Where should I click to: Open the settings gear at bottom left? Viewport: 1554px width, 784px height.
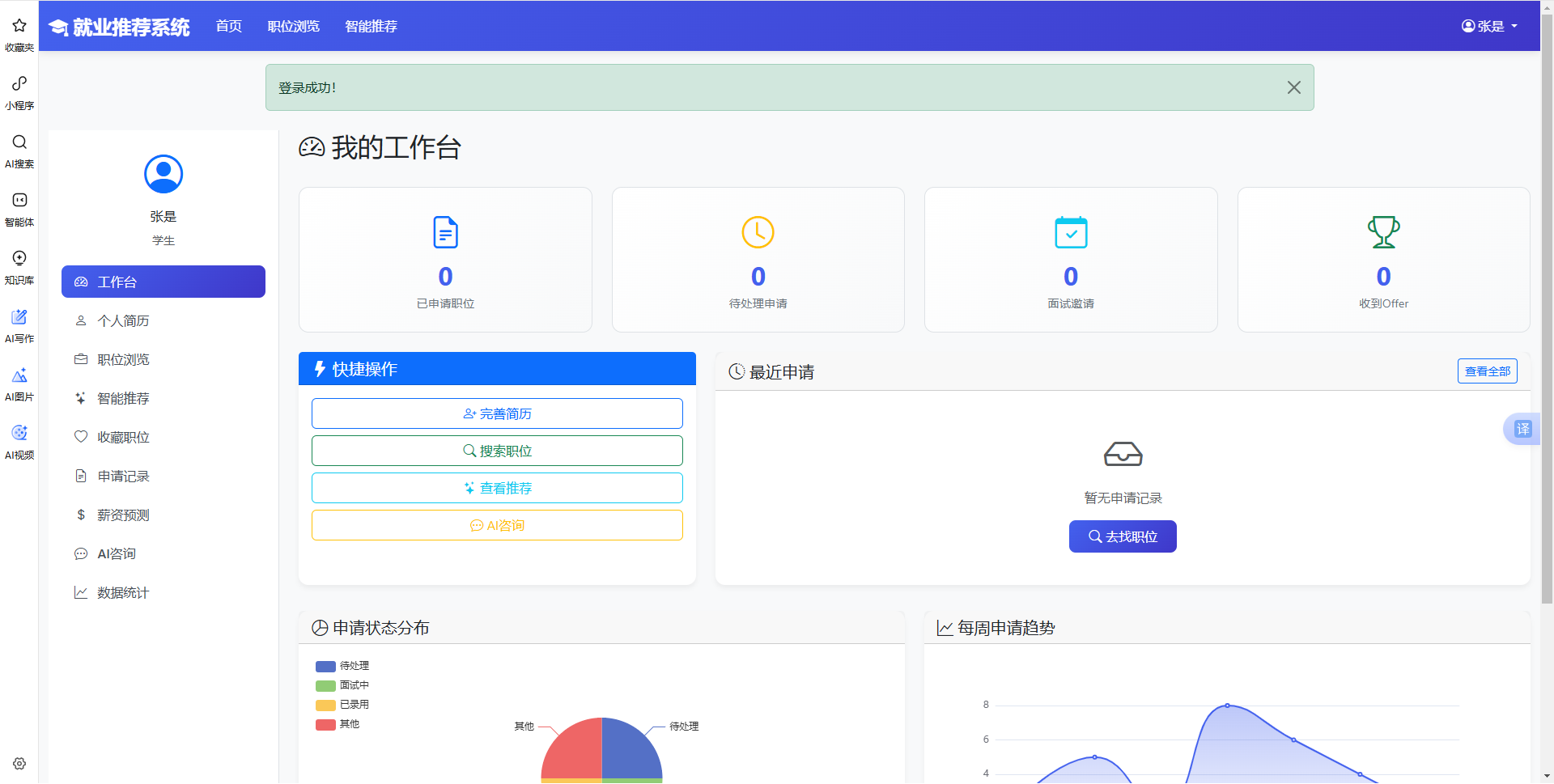click(x=19, y=763)
